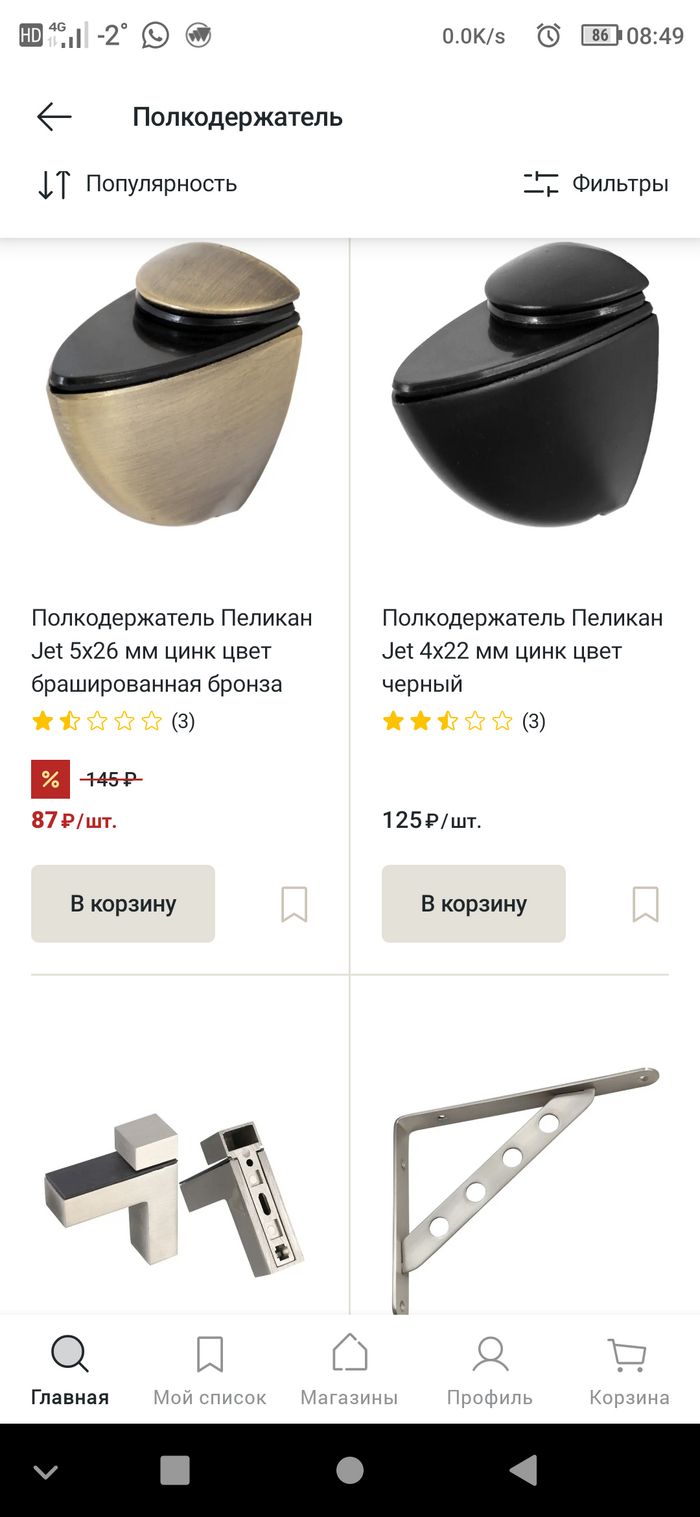This screenshot has height=1517, width=700.
Task: Add the 125 ₽ black holder to cart
Action: point(473,904)
